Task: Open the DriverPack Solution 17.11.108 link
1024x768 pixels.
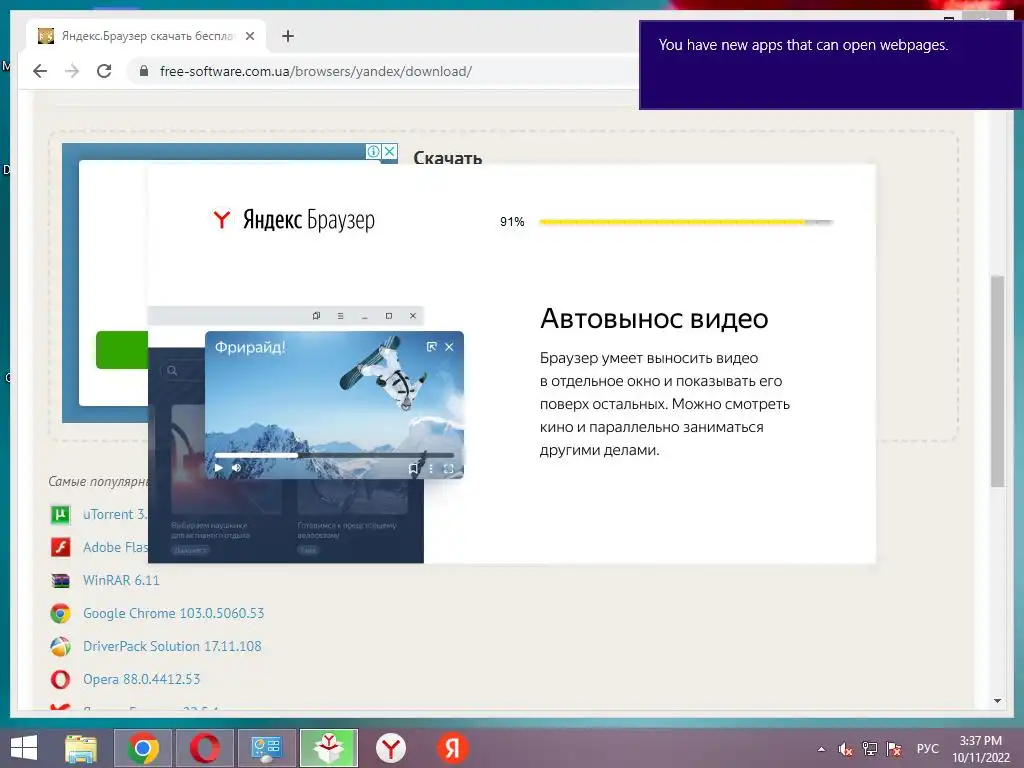Action: point(172,646)
